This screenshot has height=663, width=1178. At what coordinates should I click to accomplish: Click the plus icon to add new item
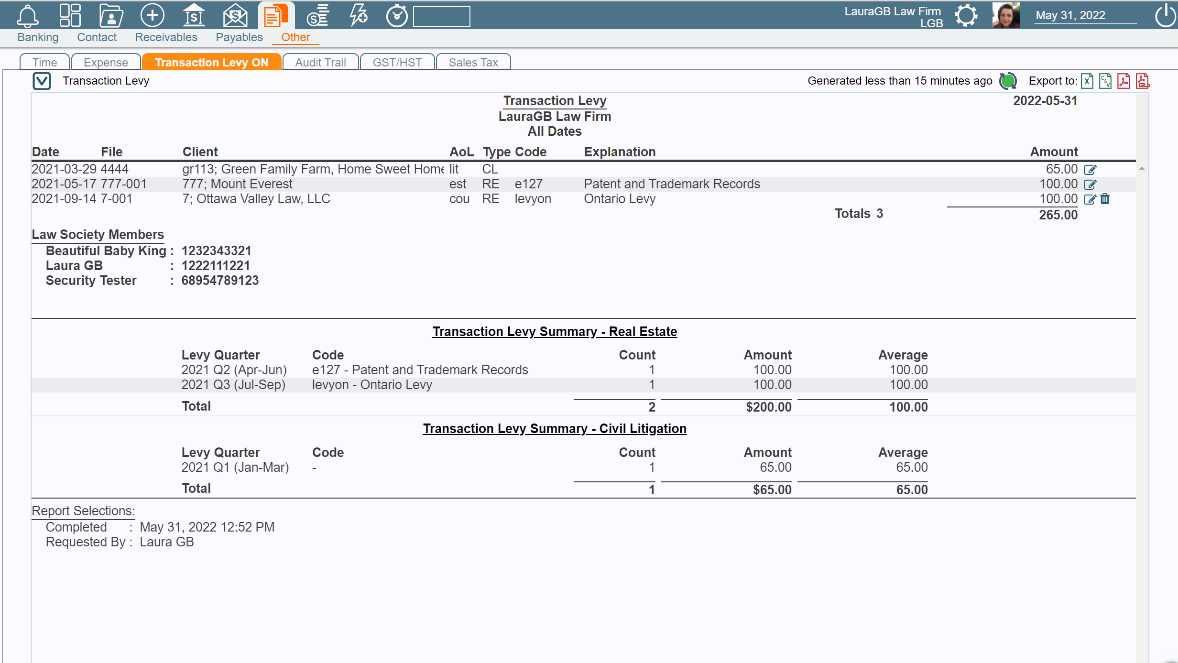[x=152, y=15]
